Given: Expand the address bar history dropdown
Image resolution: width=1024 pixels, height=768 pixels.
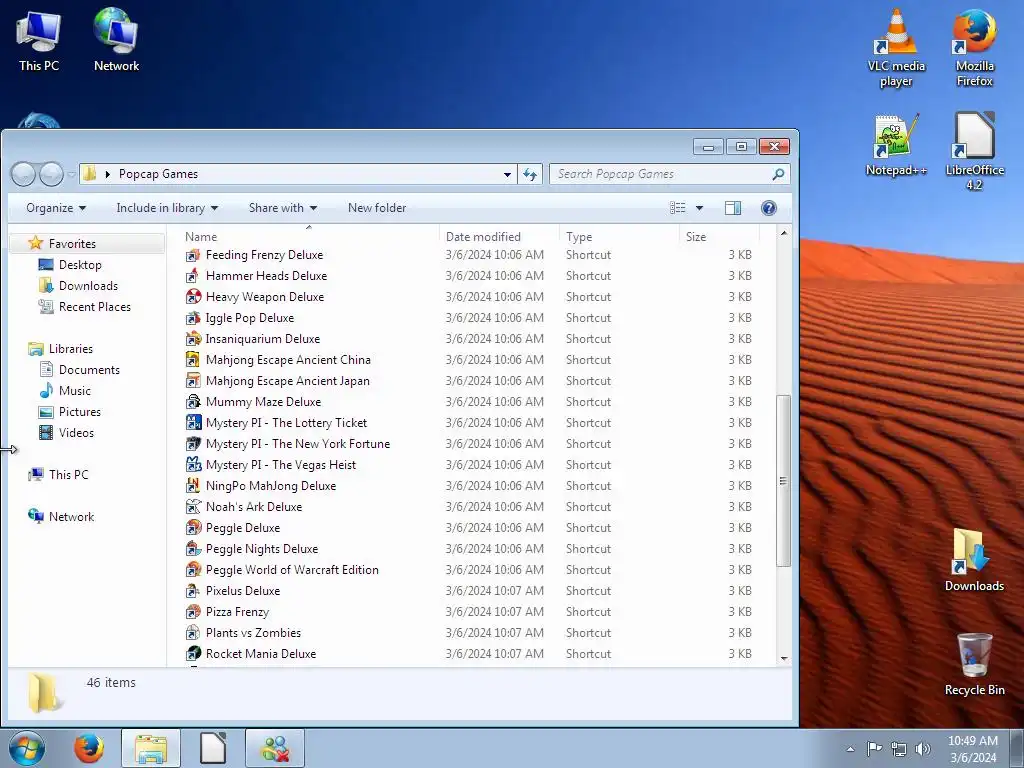Looking at the screenshot, I should 507,174.
